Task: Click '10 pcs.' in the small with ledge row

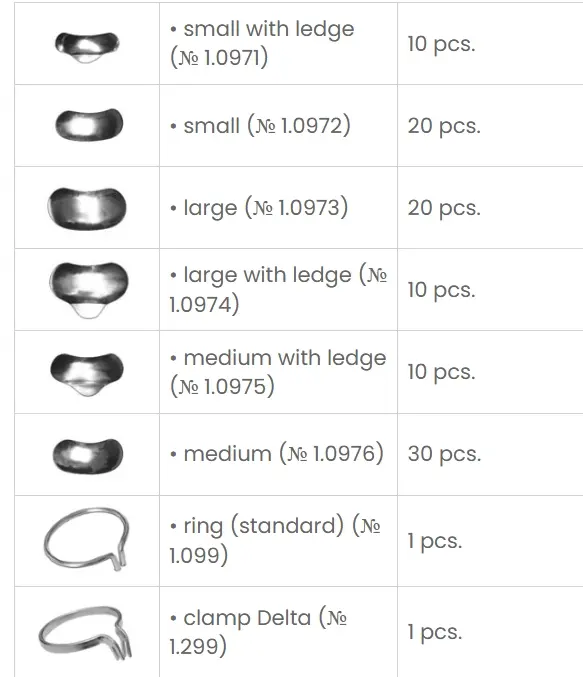Action: pos(441,44)
